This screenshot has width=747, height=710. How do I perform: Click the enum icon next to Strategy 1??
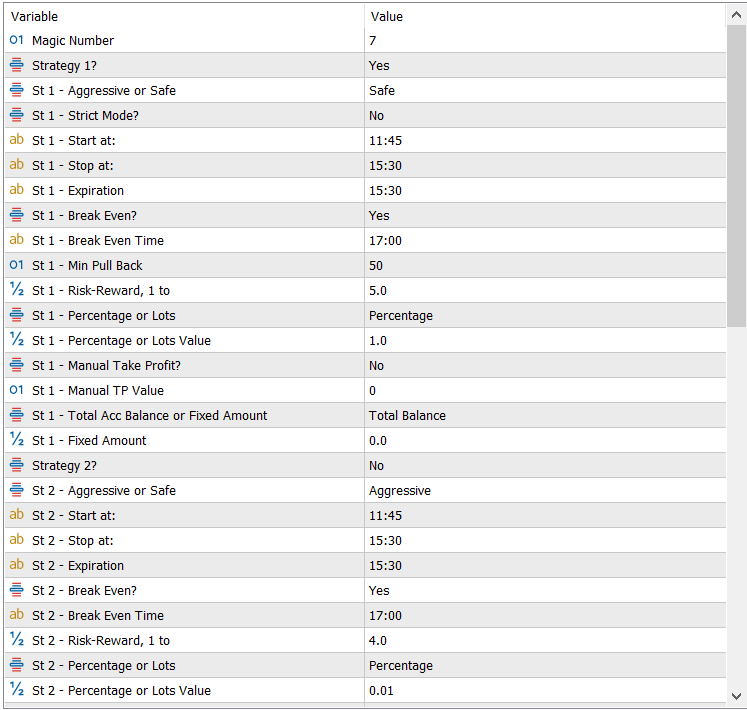point(16,65)
